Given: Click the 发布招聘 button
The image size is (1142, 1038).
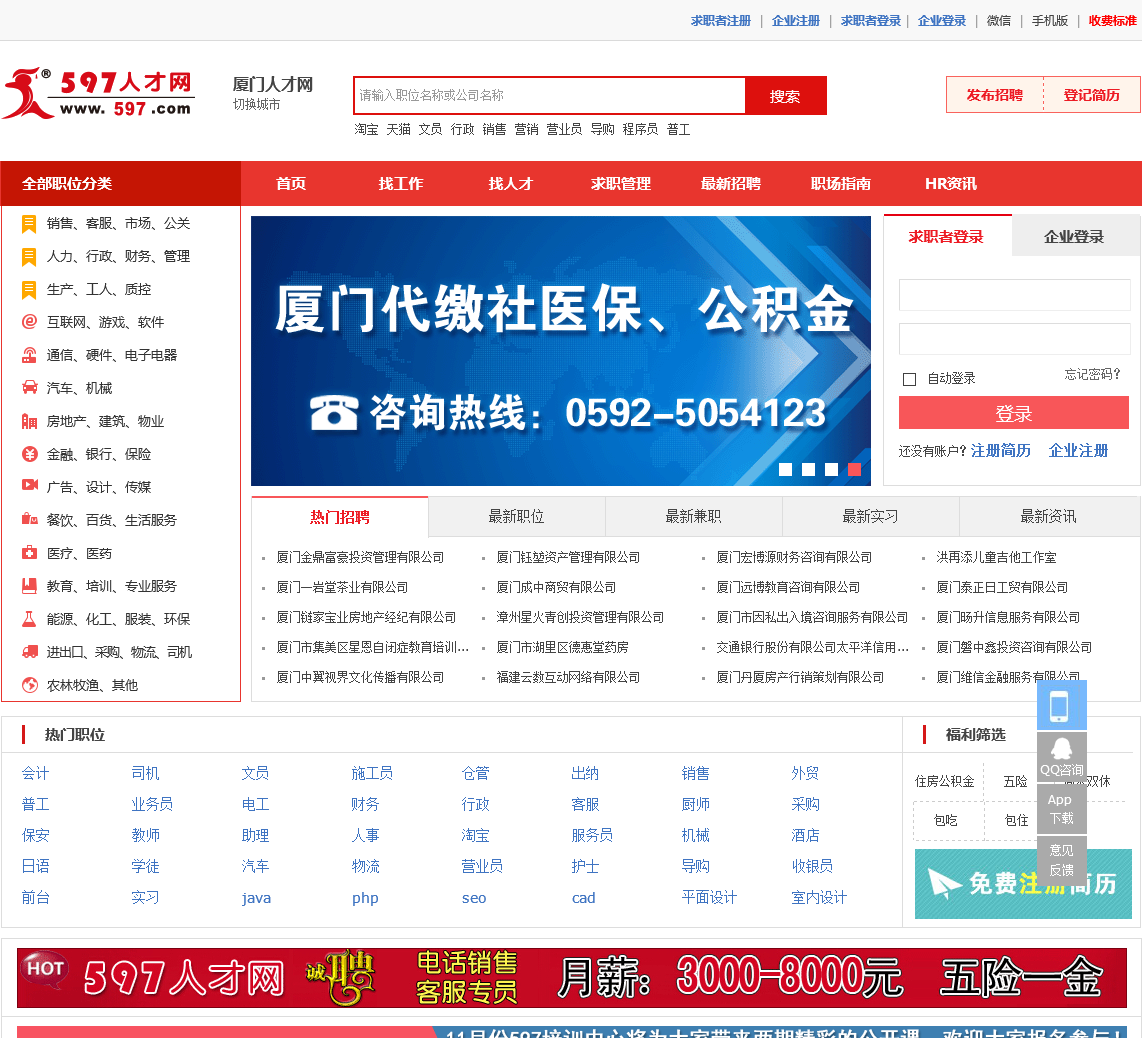Looking at the screenshot, I should 994,95.
